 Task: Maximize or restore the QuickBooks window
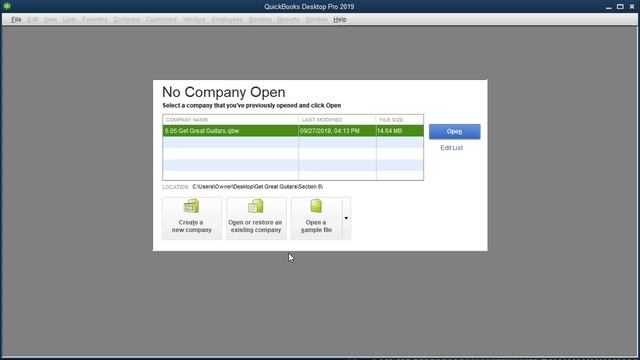(x=620, y=7)
